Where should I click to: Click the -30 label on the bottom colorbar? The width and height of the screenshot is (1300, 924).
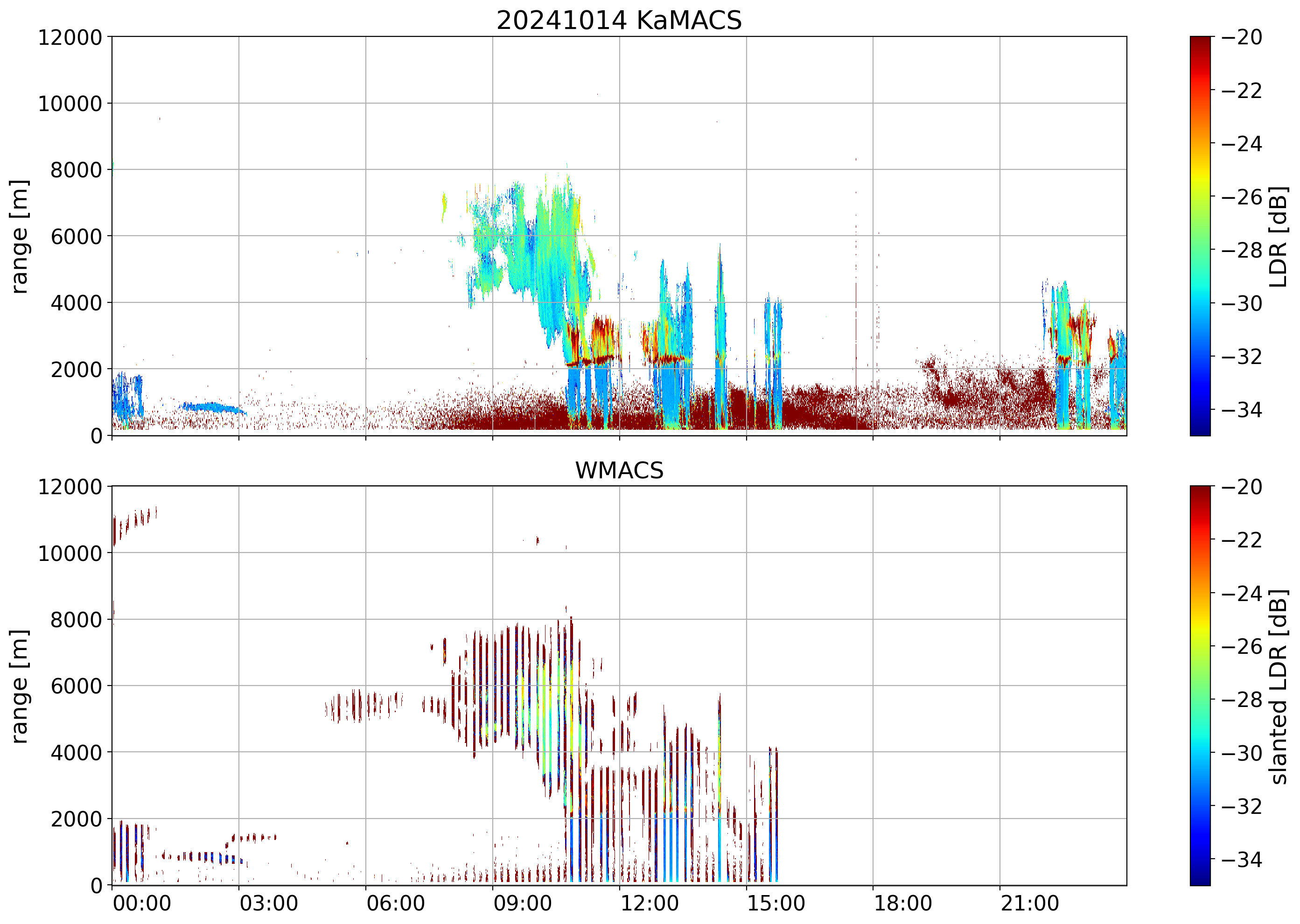coord(1242,753)
